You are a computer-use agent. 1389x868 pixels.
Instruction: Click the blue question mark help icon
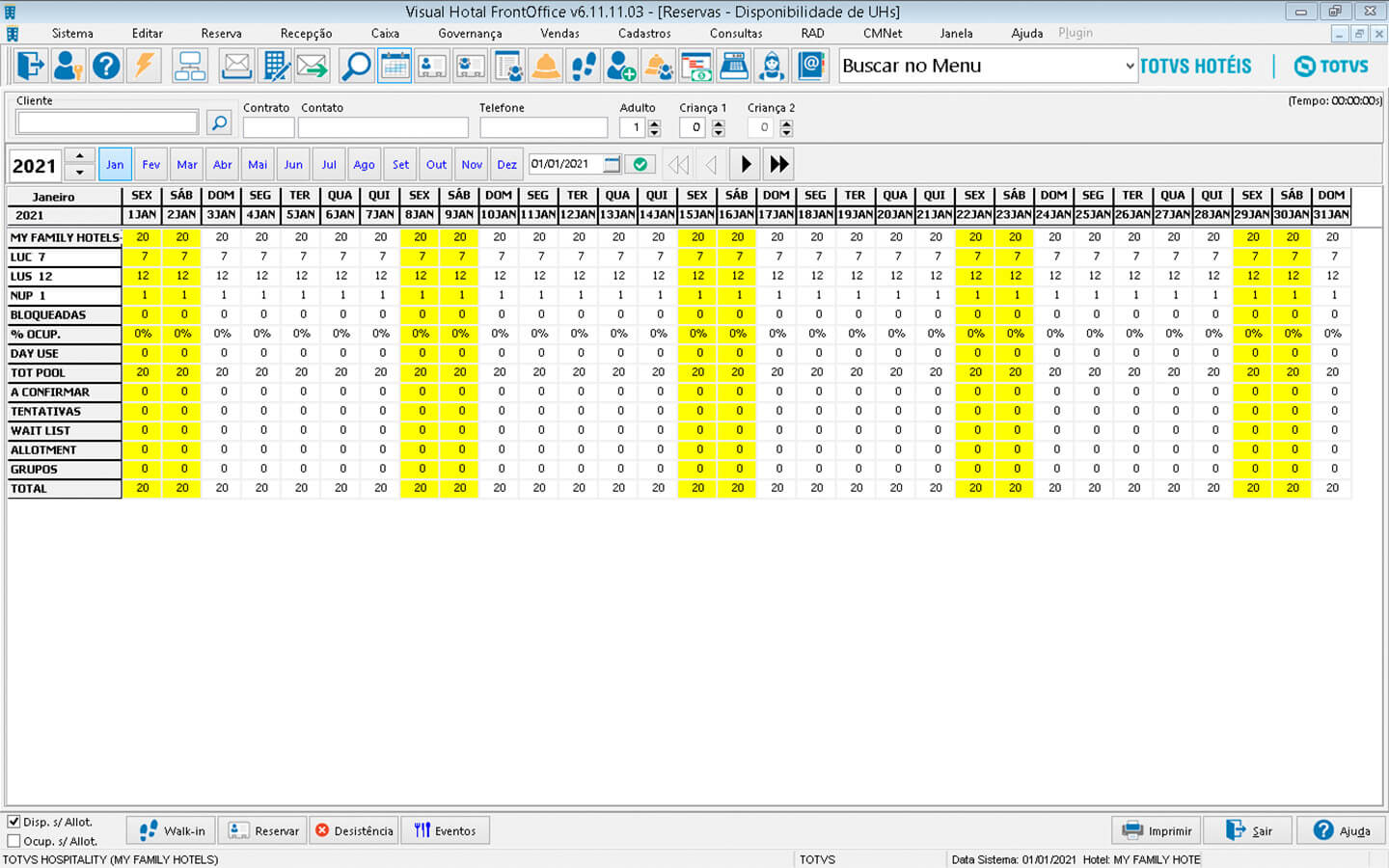pyautogui.click(x=106, y=67)
